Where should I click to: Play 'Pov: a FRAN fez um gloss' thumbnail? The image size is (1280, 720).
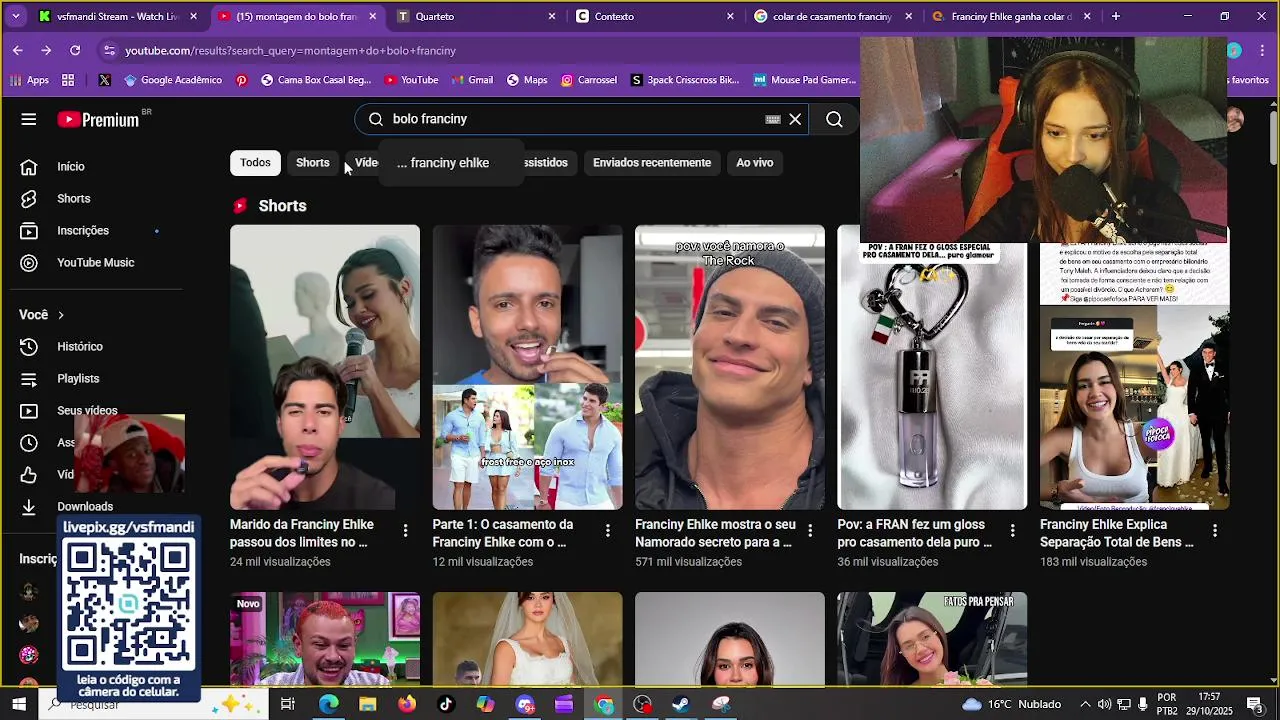point(932,367)
